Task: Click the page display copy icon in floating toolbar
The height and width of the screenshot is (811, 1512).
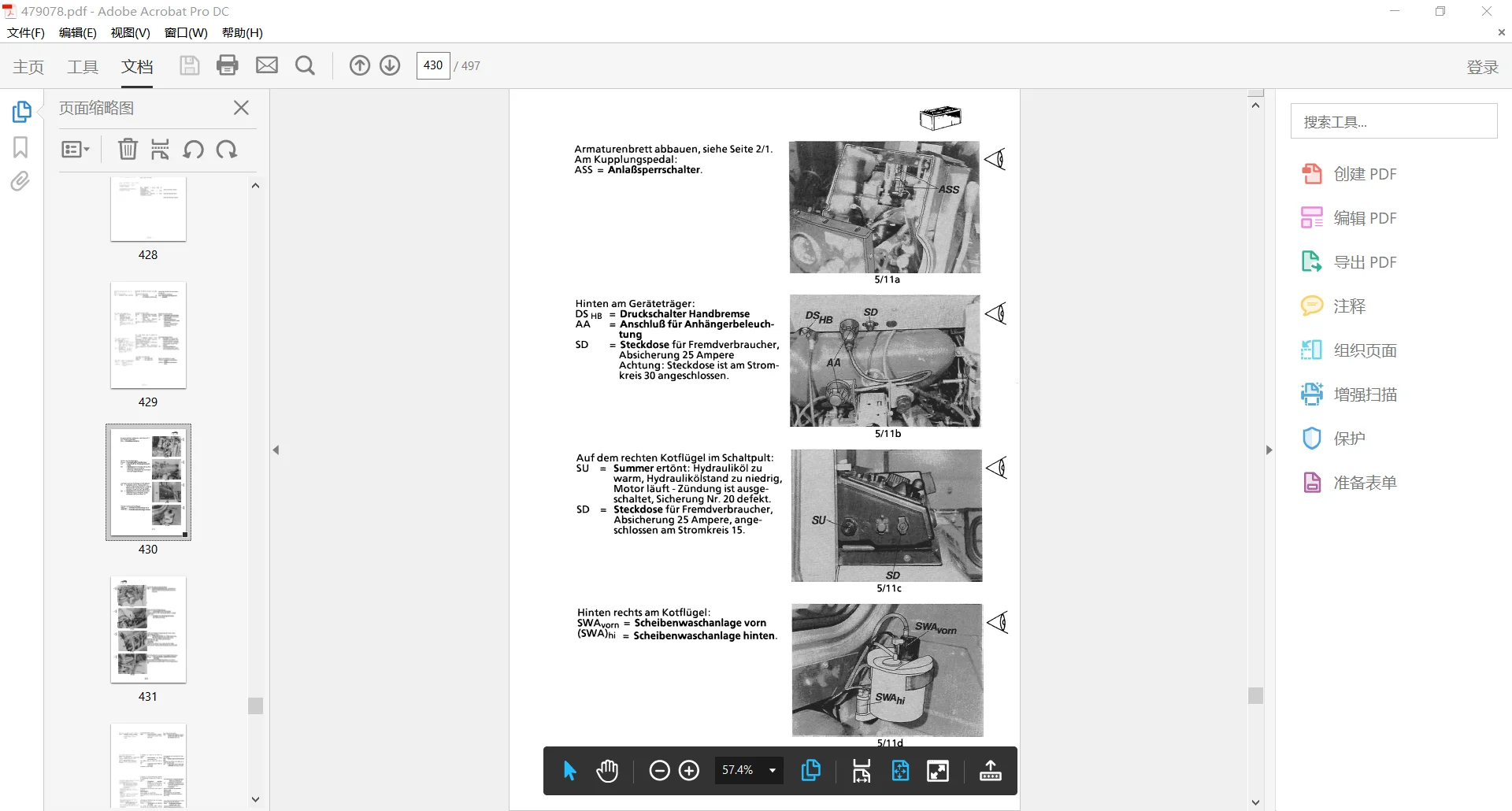Action: 810,771
